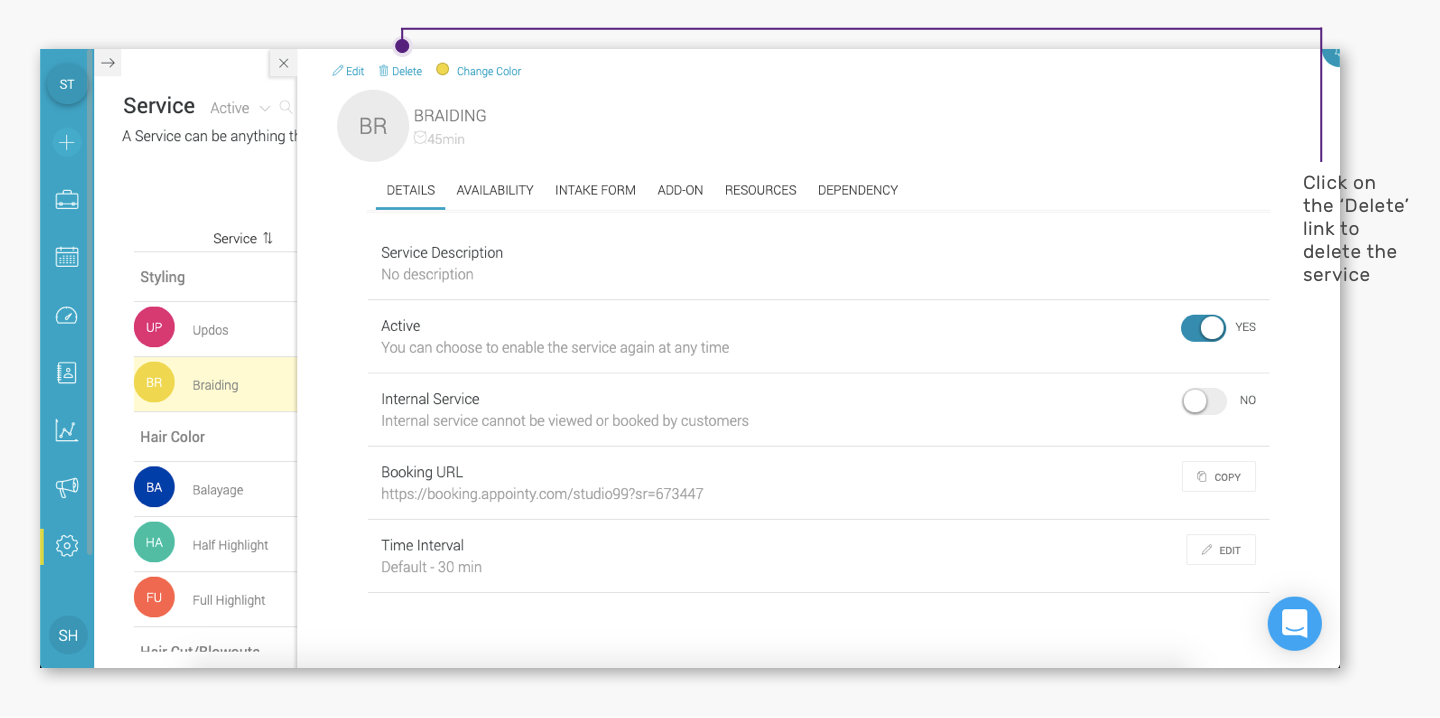Open the briefcase icon in sidebar
This screenshot has width=1440, height=718.
point(67,200)
